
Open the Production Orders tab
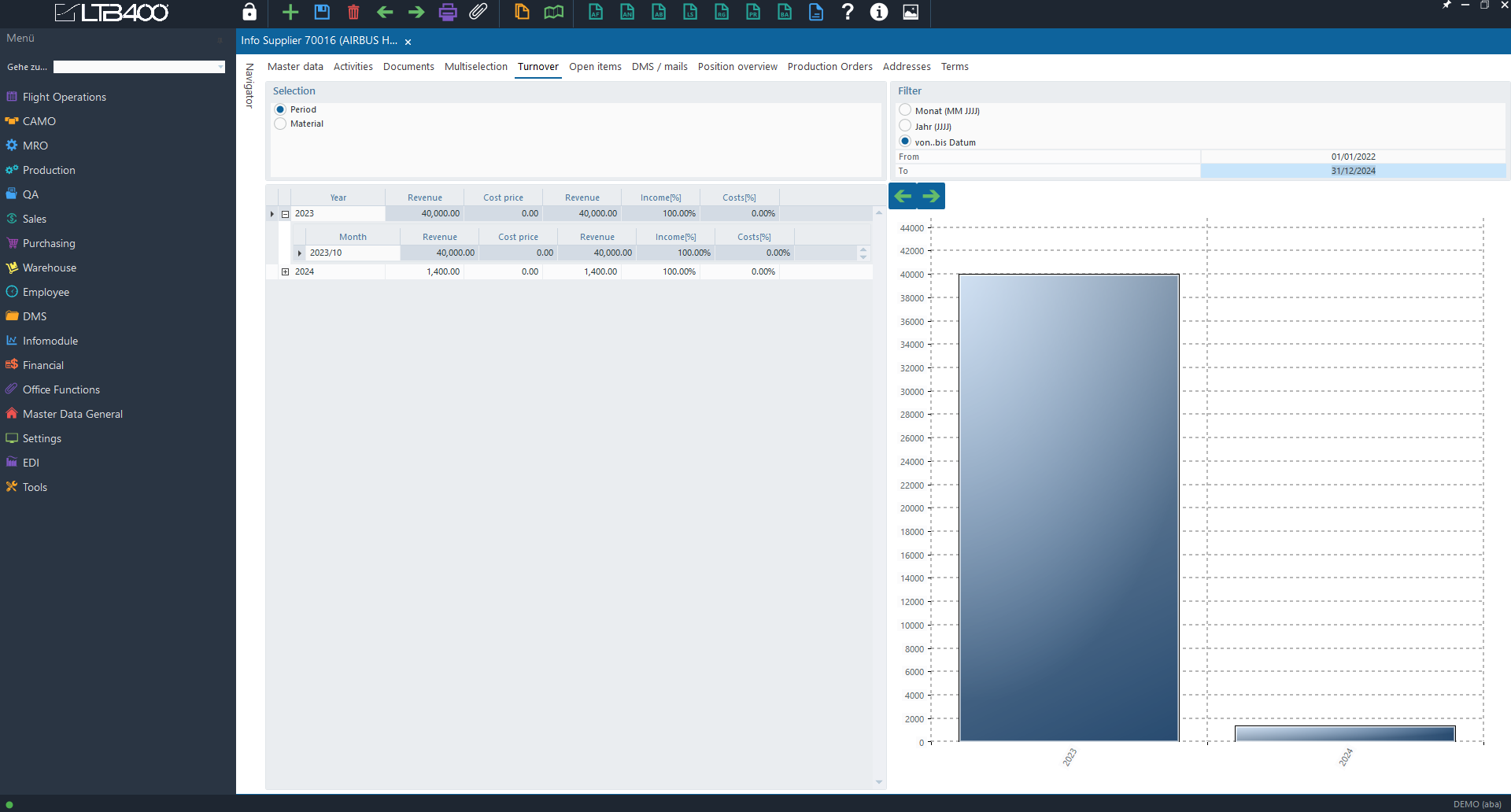[x=829, y=67]
